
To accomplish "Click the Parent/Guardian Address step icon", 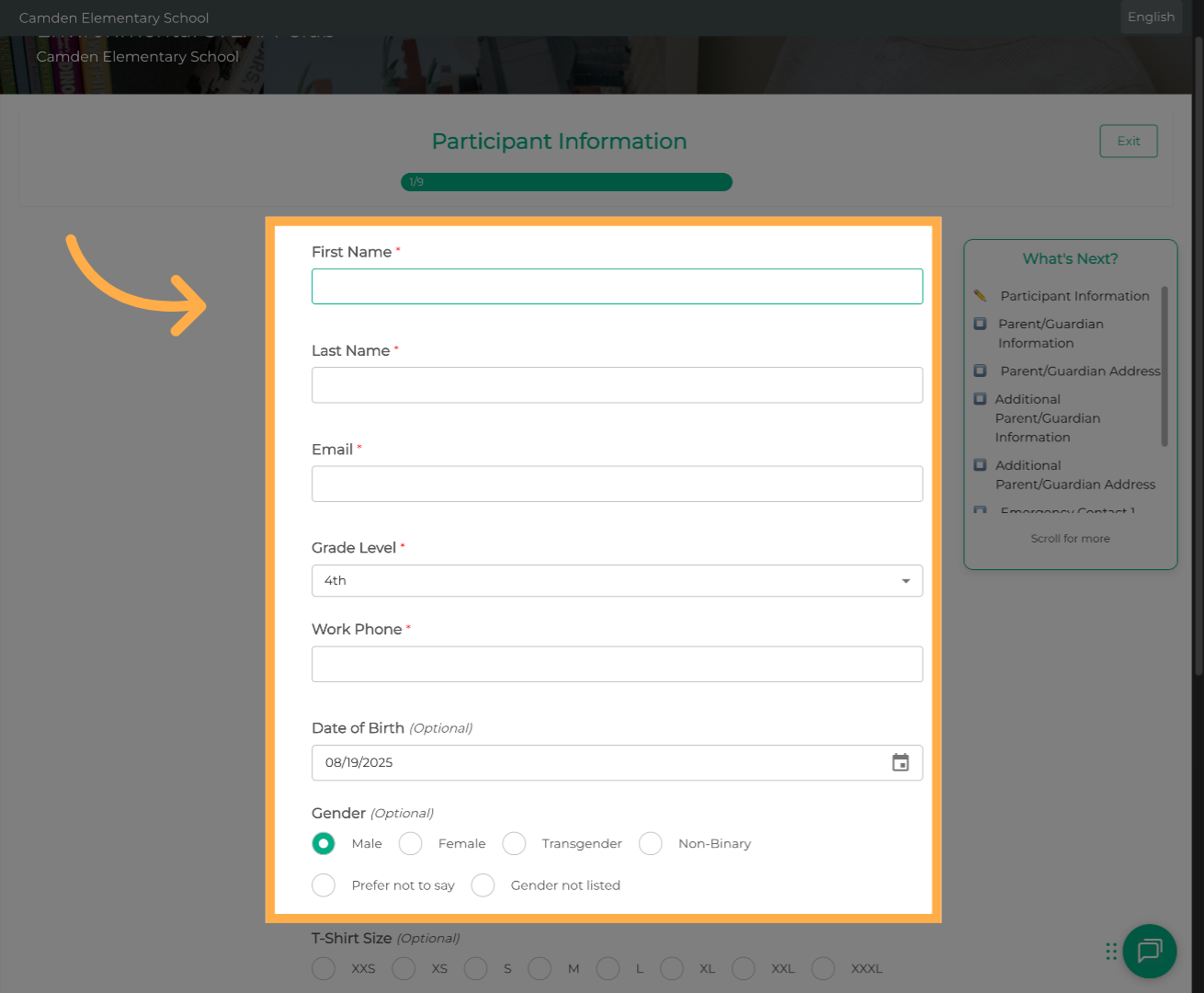I will click(x=980, y=371).
